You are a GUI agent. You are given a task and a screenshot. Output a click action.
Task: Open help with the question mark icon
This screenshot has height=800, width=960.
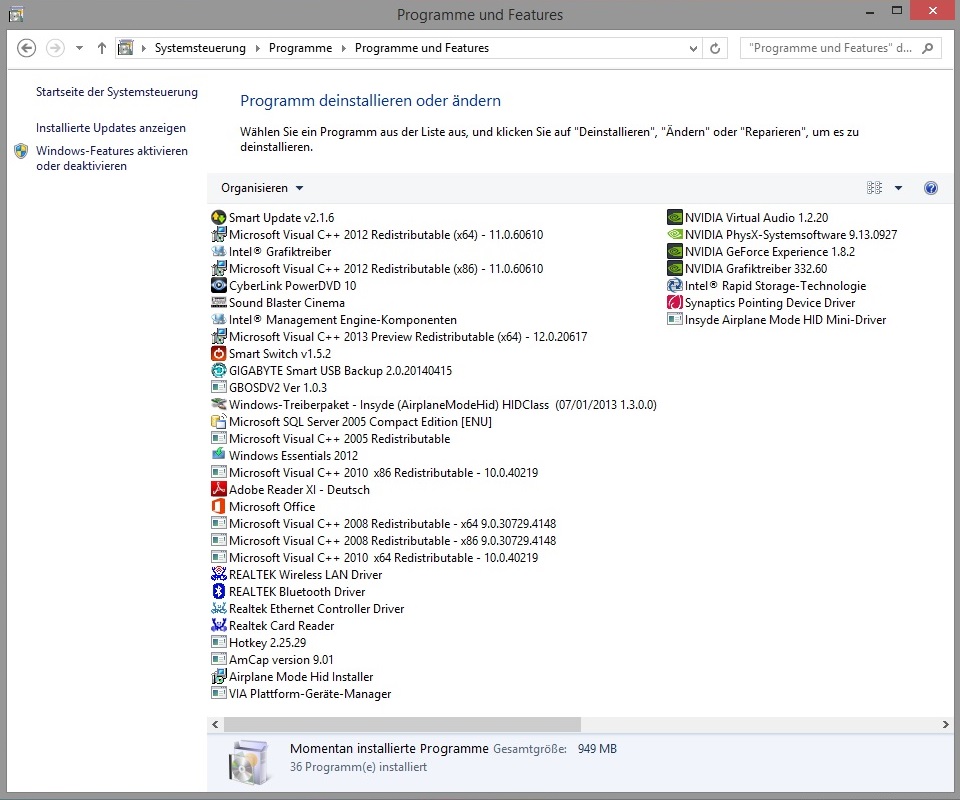(x=931, y=188)
